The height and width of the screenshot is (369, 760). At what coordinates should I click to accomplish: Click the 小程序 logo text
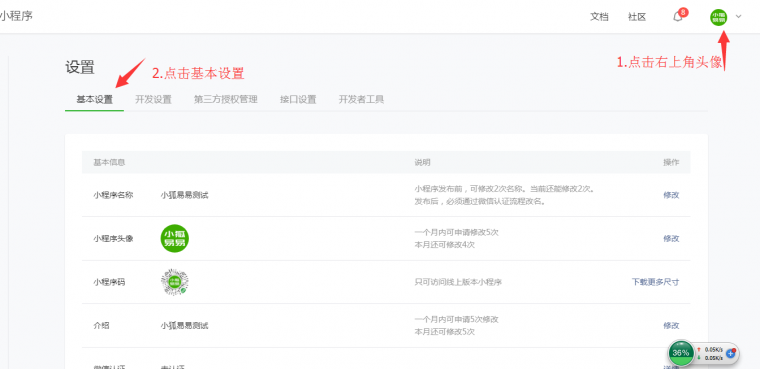tap(16, 16)
